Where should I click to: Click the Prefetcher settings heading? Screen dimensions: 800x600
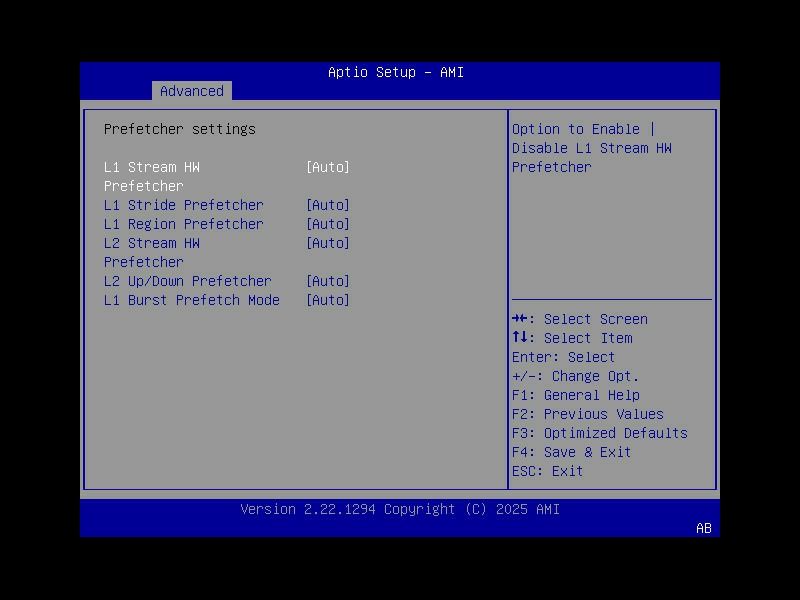pyautogui.click(x=180, y=129)
